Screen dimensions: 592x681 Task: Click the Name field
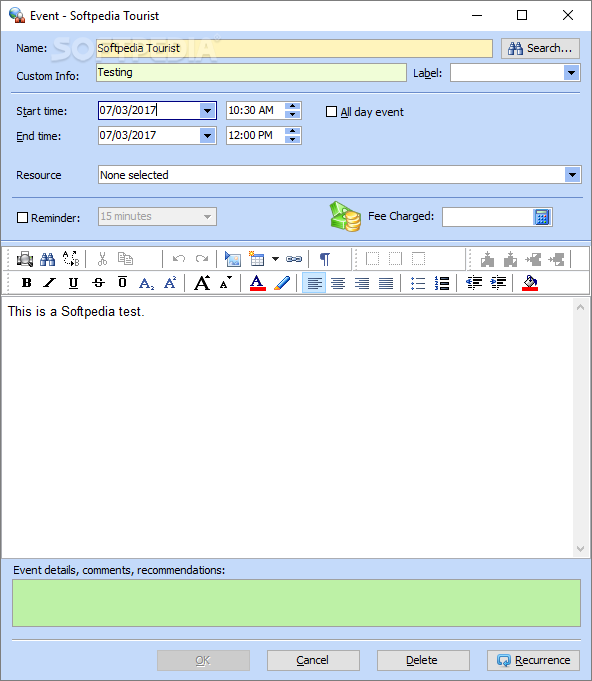tap(294, 48)
